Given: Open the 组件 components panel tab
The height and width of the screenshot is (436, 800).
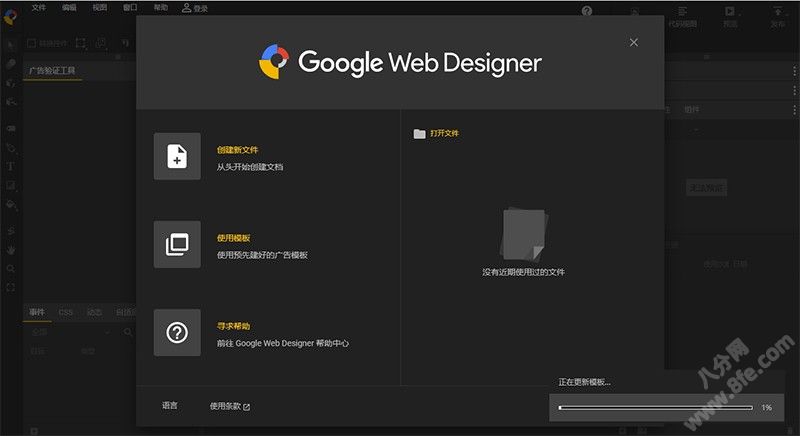Looking at the screenshot, I should tap(692, 110).
